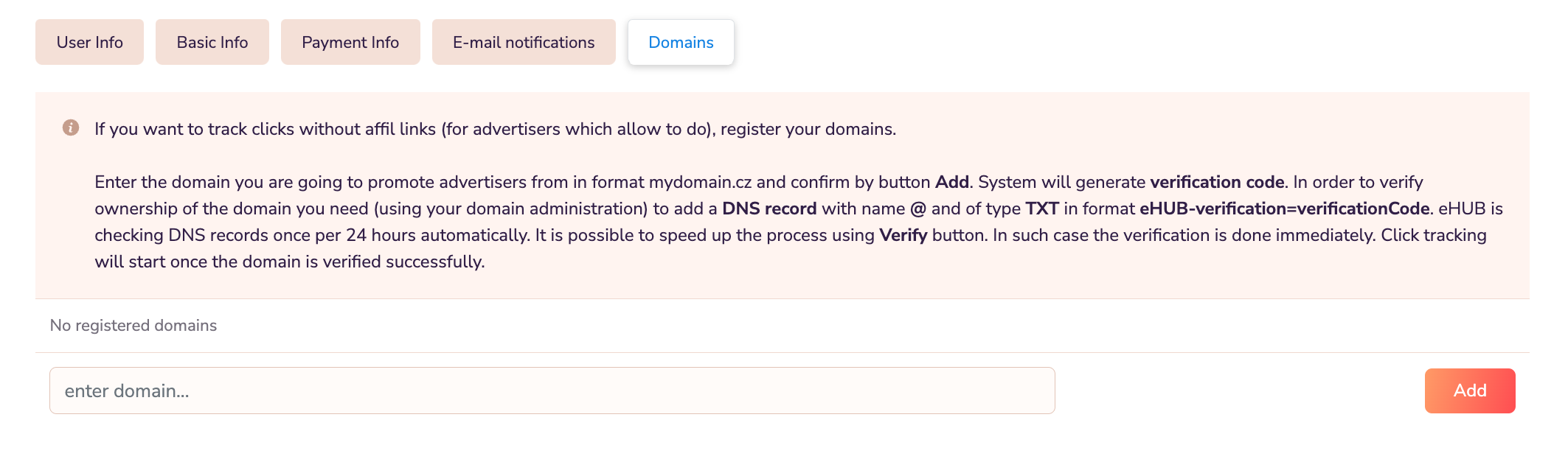Click the mydomain.cz example text
Viewport: 1568px width, 476px height.
coord(700,182)
